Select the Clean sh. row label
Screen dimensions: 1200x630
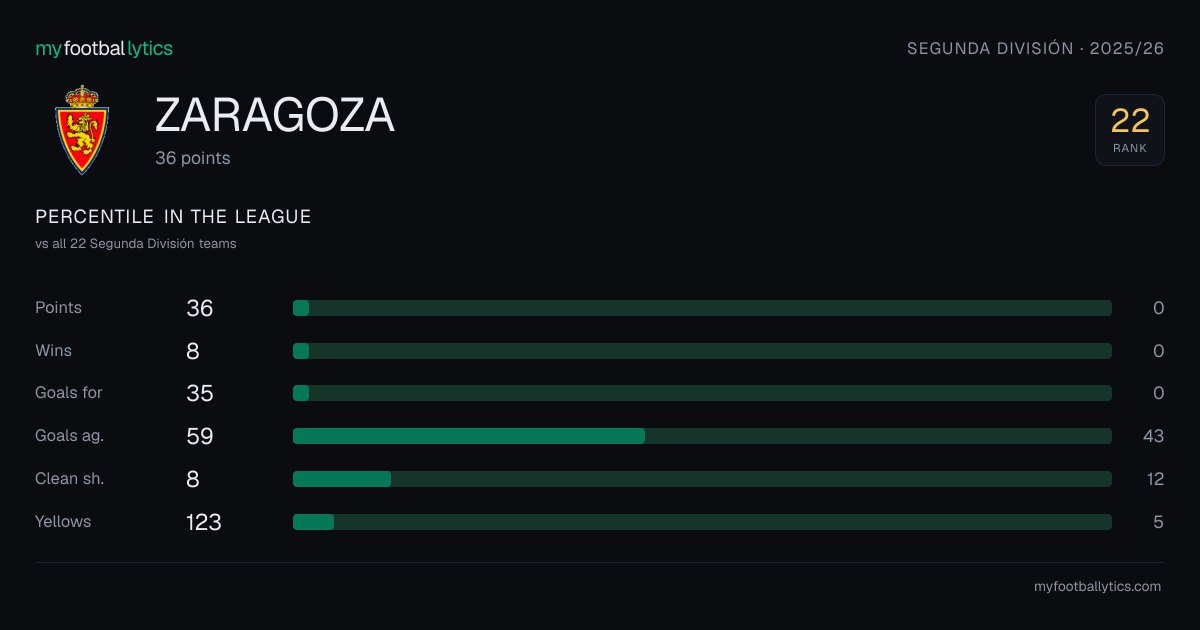(x=70, y=479)
